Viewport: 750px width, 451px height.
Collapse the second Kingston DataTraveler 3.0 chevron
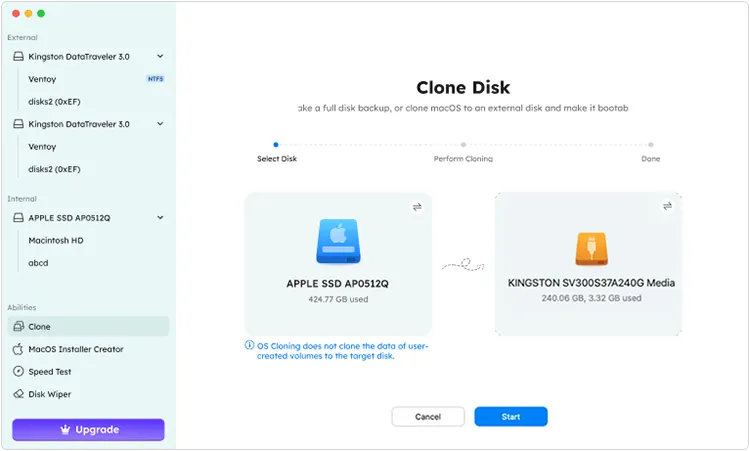[160, 124]
